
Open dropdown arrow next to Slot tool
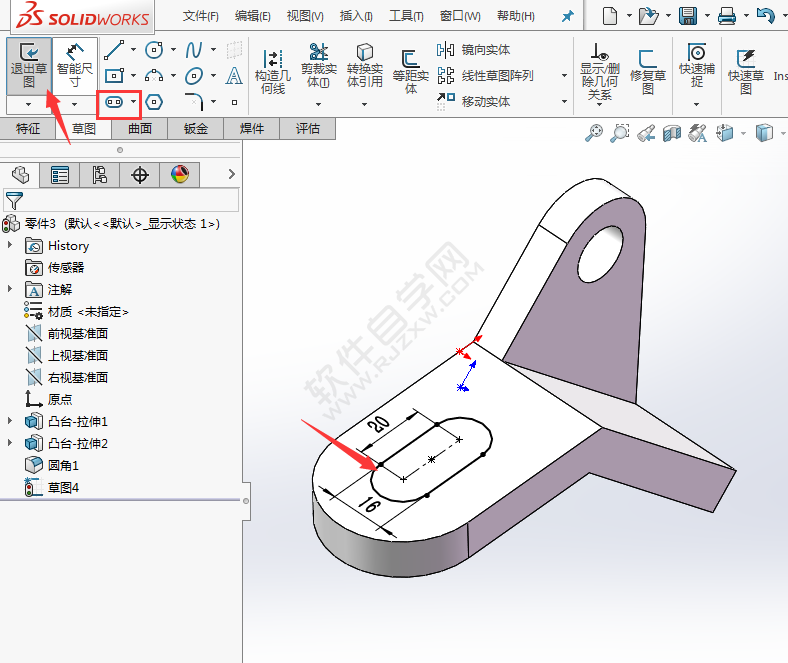point(133,102)
